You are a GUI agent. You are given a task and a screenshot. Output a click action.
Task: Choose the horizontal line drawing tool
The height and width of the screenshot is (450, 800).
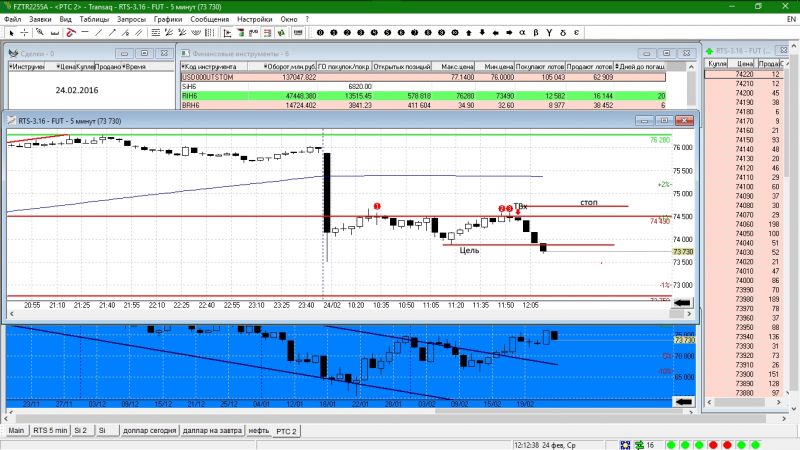coord(85,33)
